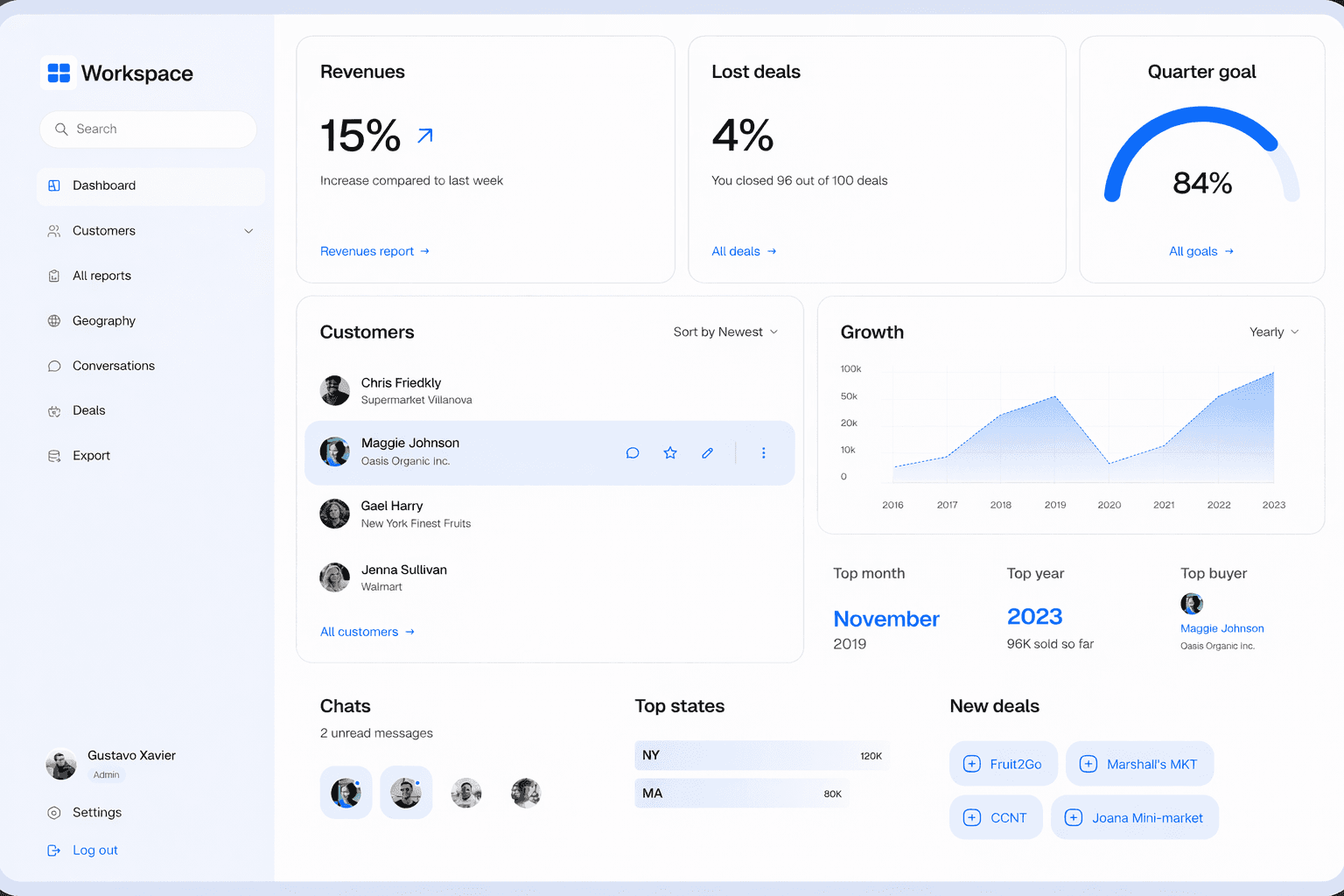Open more options menu for Maggie Johnson
The height and width of the screenshot is (896, 1344).
tap(763, 452)
